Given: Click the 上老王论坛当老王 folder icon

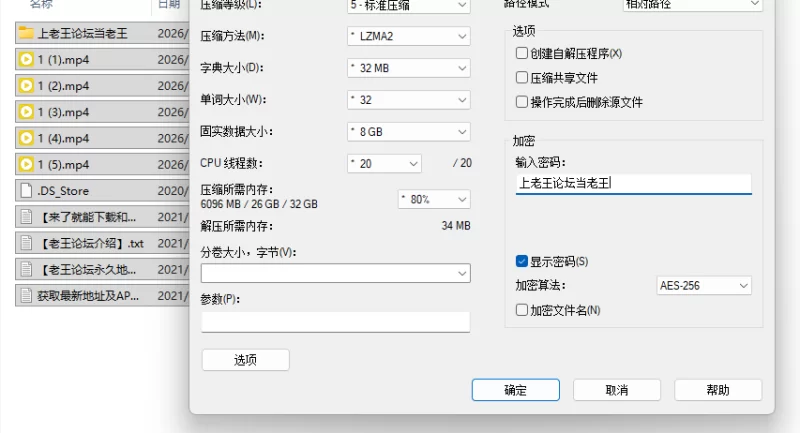Looking at the screenshot, I should pos(26,33).
